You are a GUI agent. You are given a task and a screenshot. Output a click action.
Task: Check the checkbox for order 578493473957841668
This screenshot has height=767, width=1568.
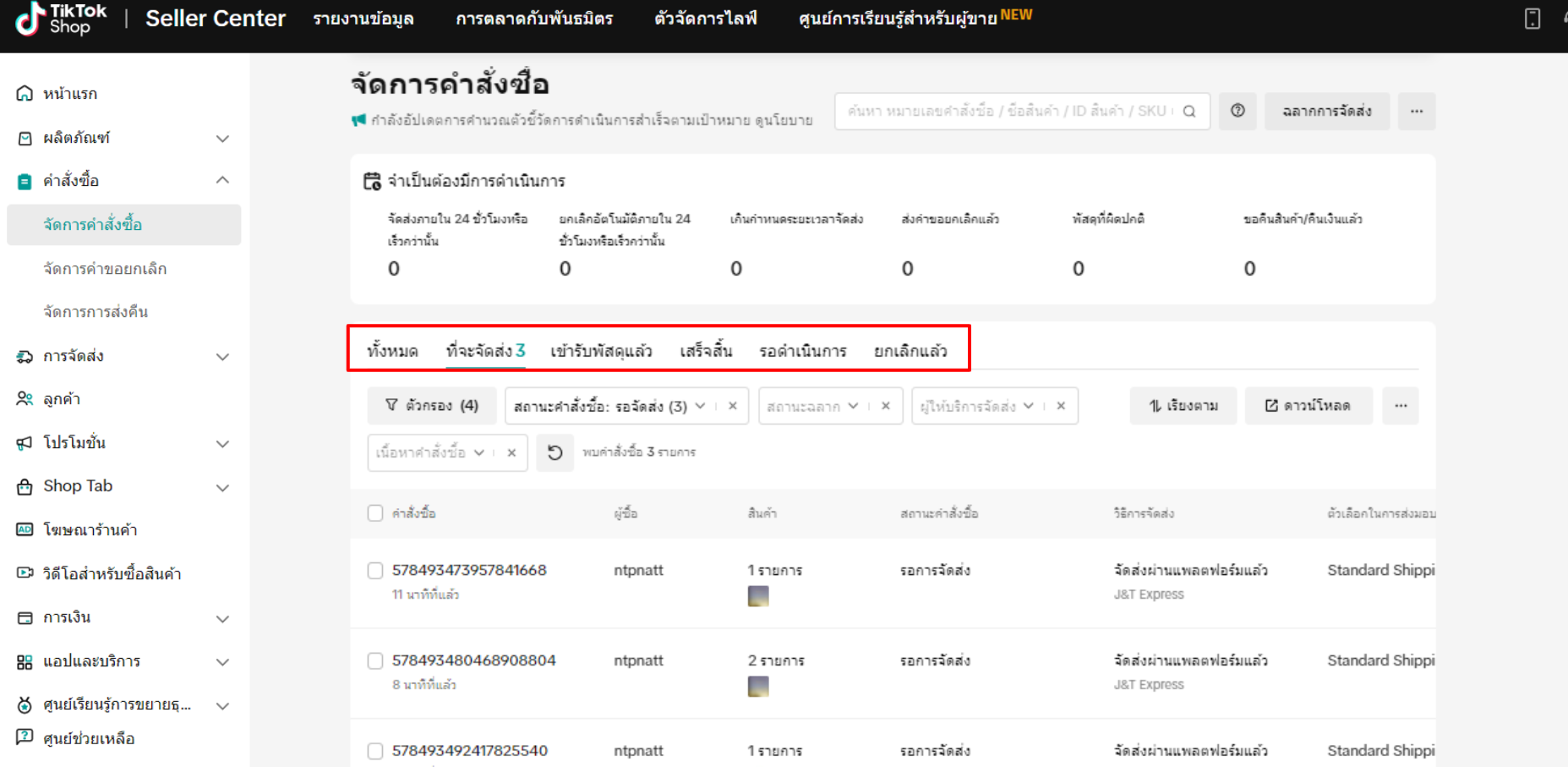374,570
